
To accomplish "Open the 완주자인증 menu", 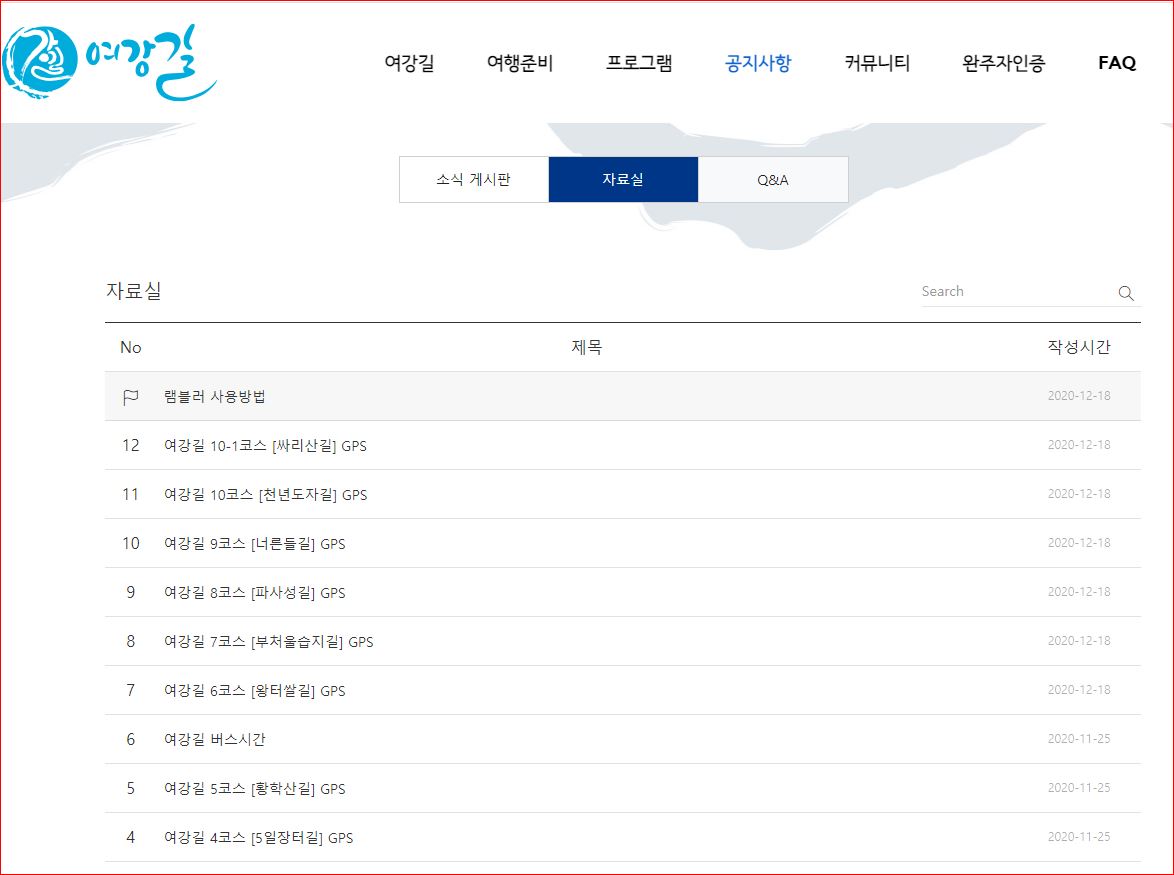I will point(1003,63).
